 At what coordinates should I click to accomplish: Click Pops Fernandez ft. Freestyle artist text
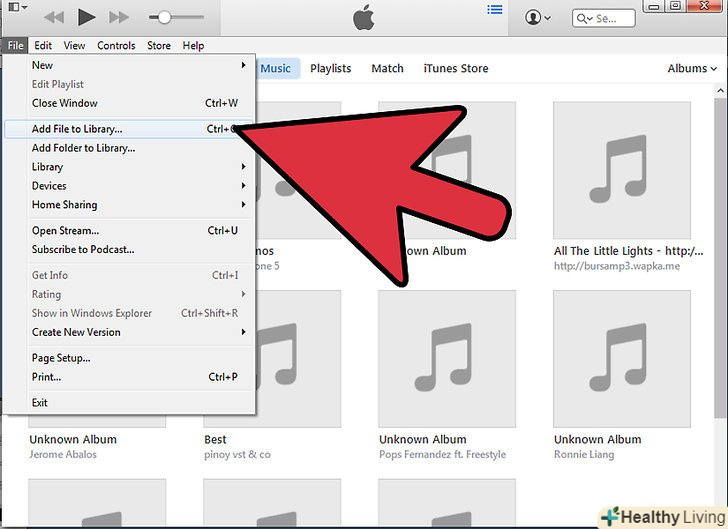pos(442,454)
